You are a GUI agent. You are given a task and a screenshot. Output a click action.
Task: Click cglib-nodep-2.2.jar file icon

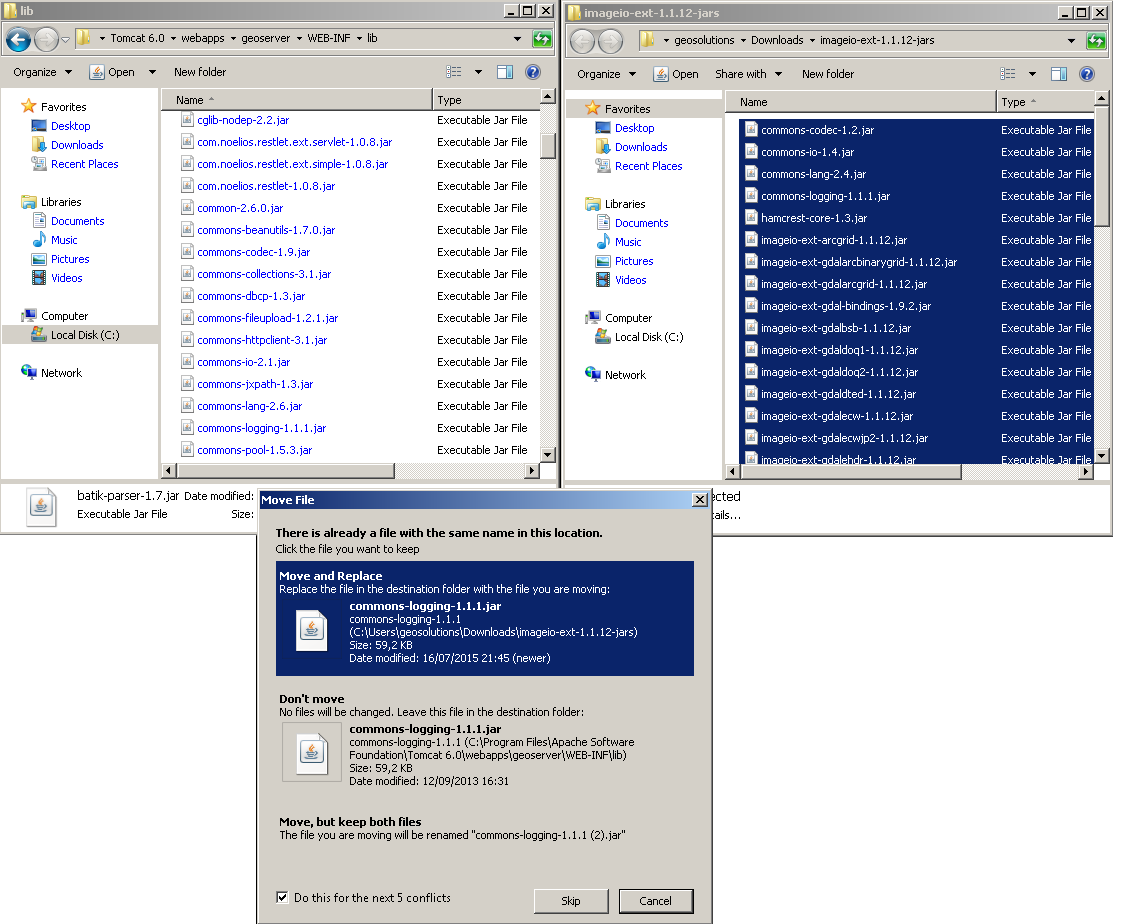186,120
